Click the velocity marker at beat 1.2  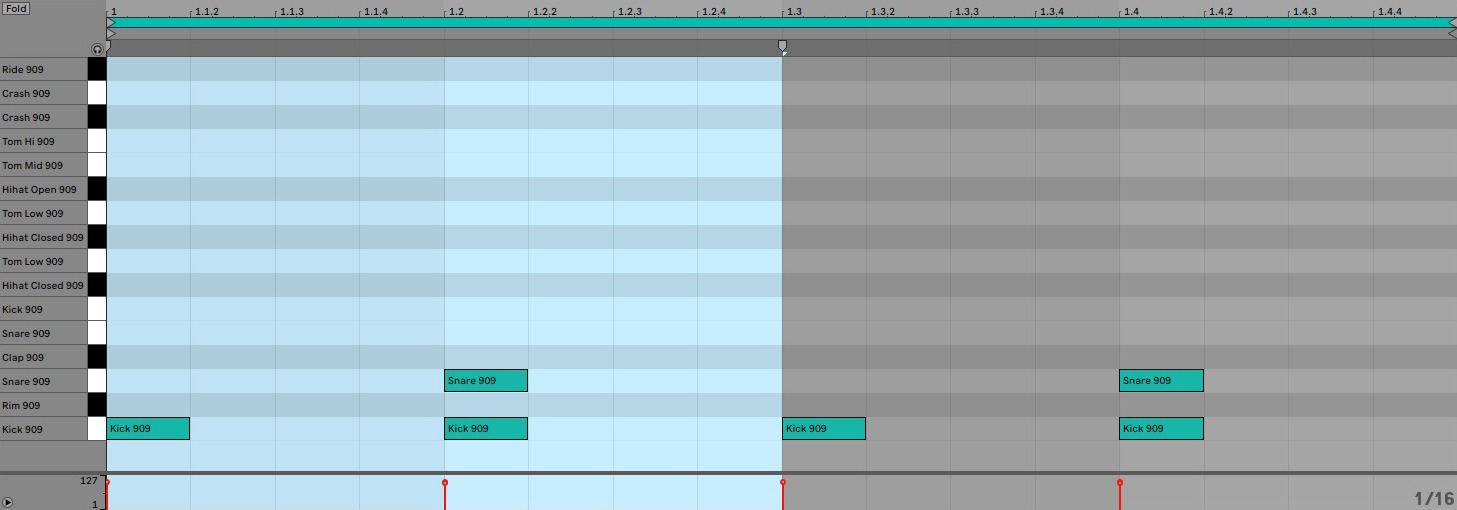445,483
